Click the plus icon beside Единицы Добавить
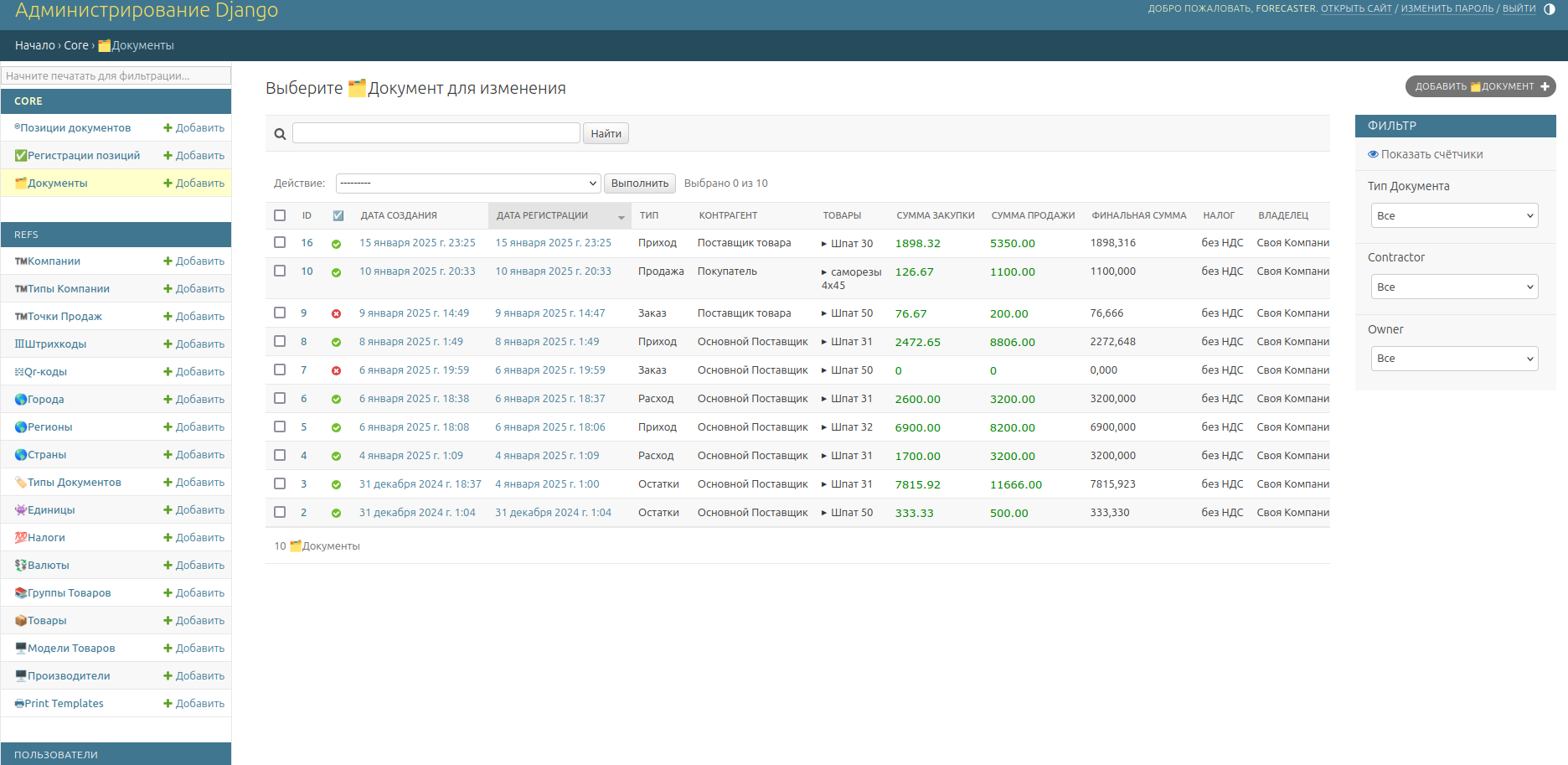1568x765 pixels. click(168, 510)
